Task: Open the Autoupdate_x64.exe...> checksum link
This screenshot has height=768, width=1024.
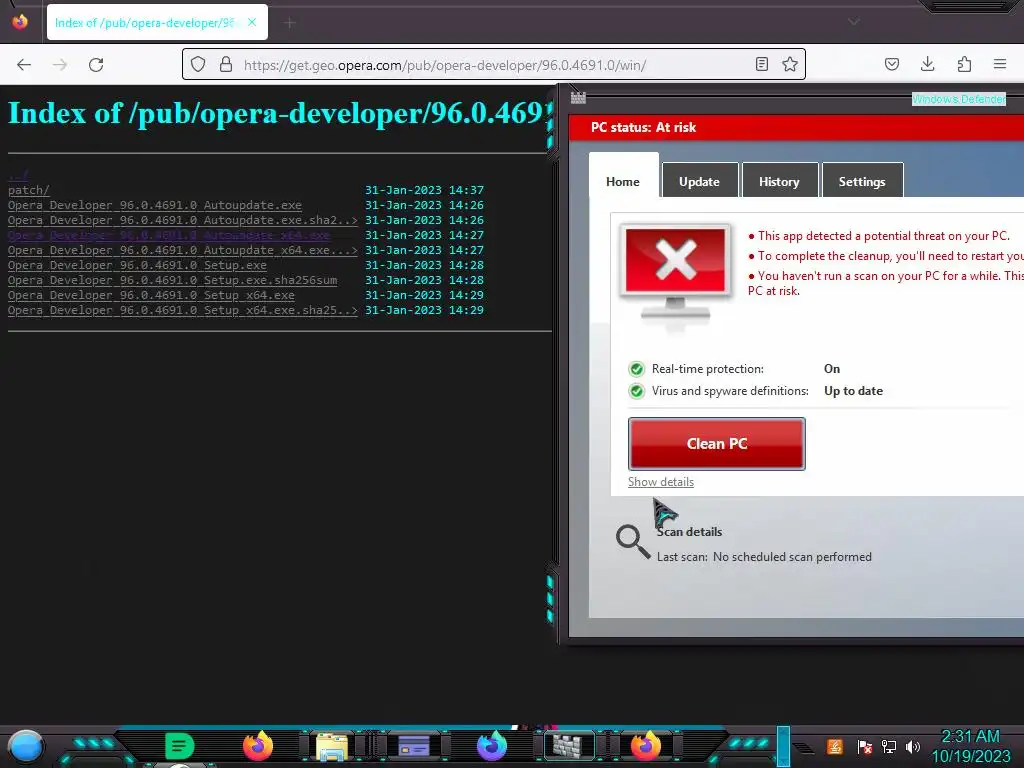Action: click(183, 250)
